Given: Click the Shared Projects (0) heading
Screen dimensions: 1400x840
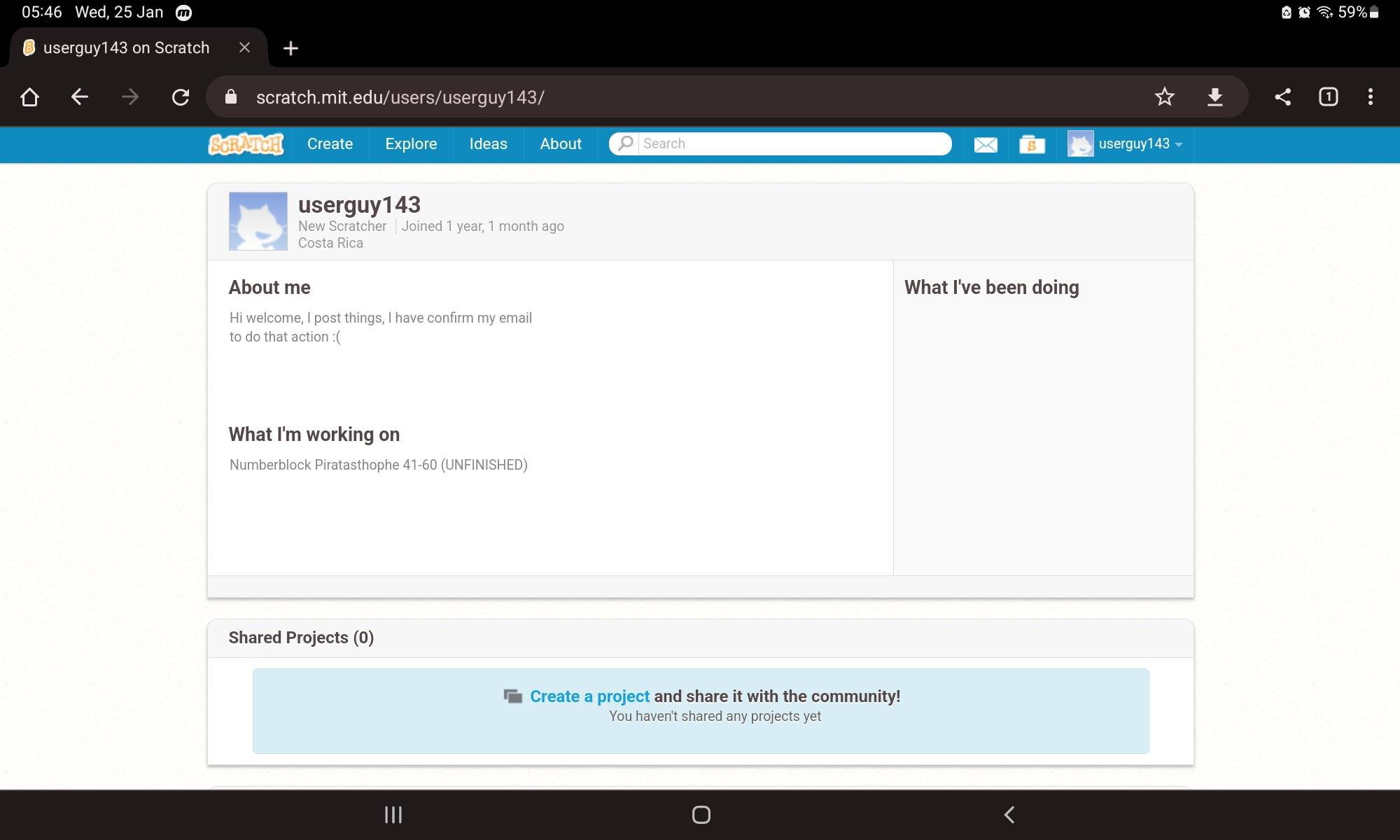Looking at the screenshot, I should [x=301, y=638].
